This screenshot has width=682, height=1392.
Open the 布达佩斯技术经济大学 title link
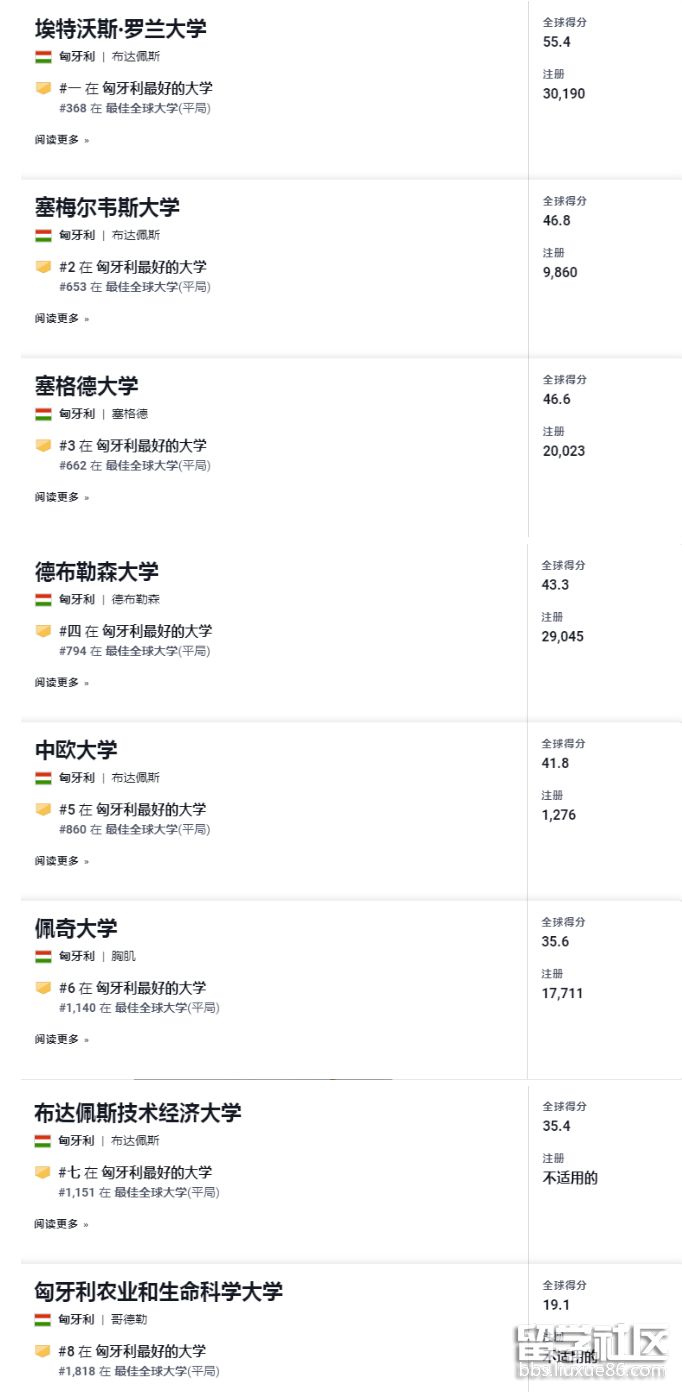[137, 1113]
